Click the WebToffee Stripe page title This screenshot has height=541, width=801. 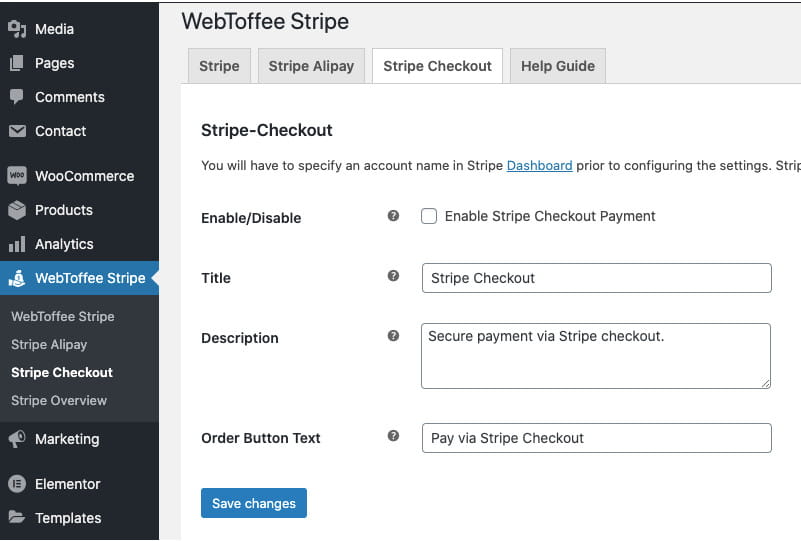pos(265,21)
